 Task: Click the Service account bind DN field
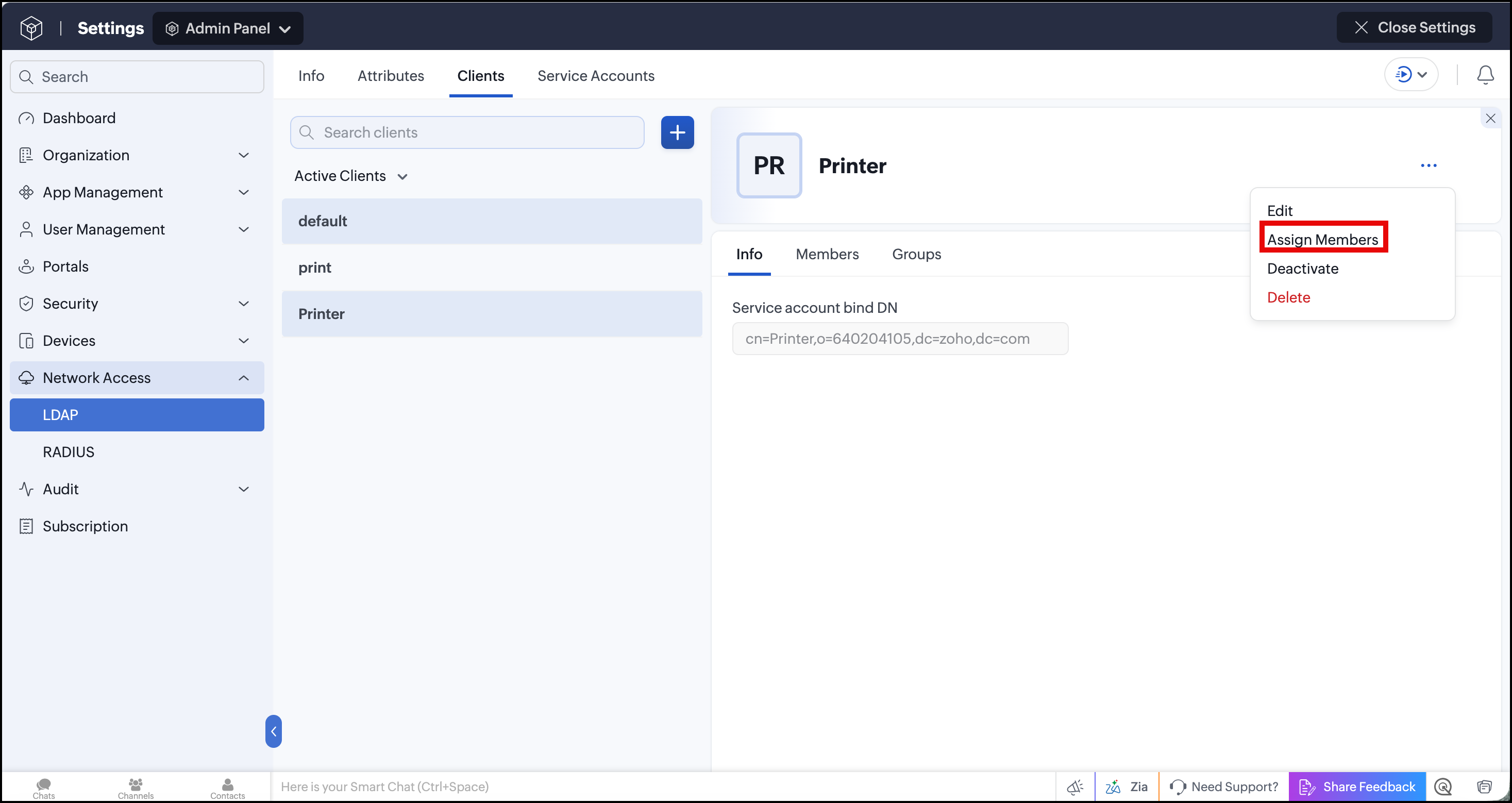(900, 339)
